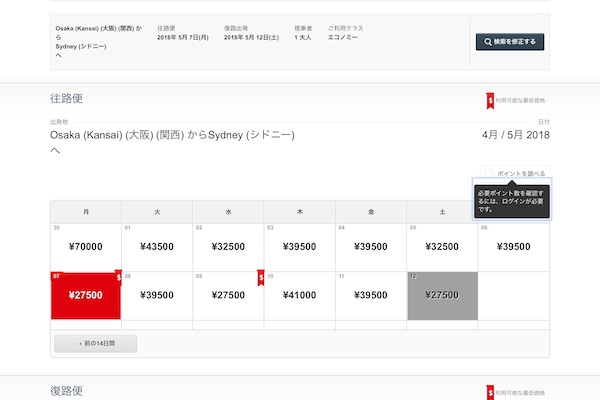Choose the ¥27500 fare on day 09
600x400 pixels.
228,296
